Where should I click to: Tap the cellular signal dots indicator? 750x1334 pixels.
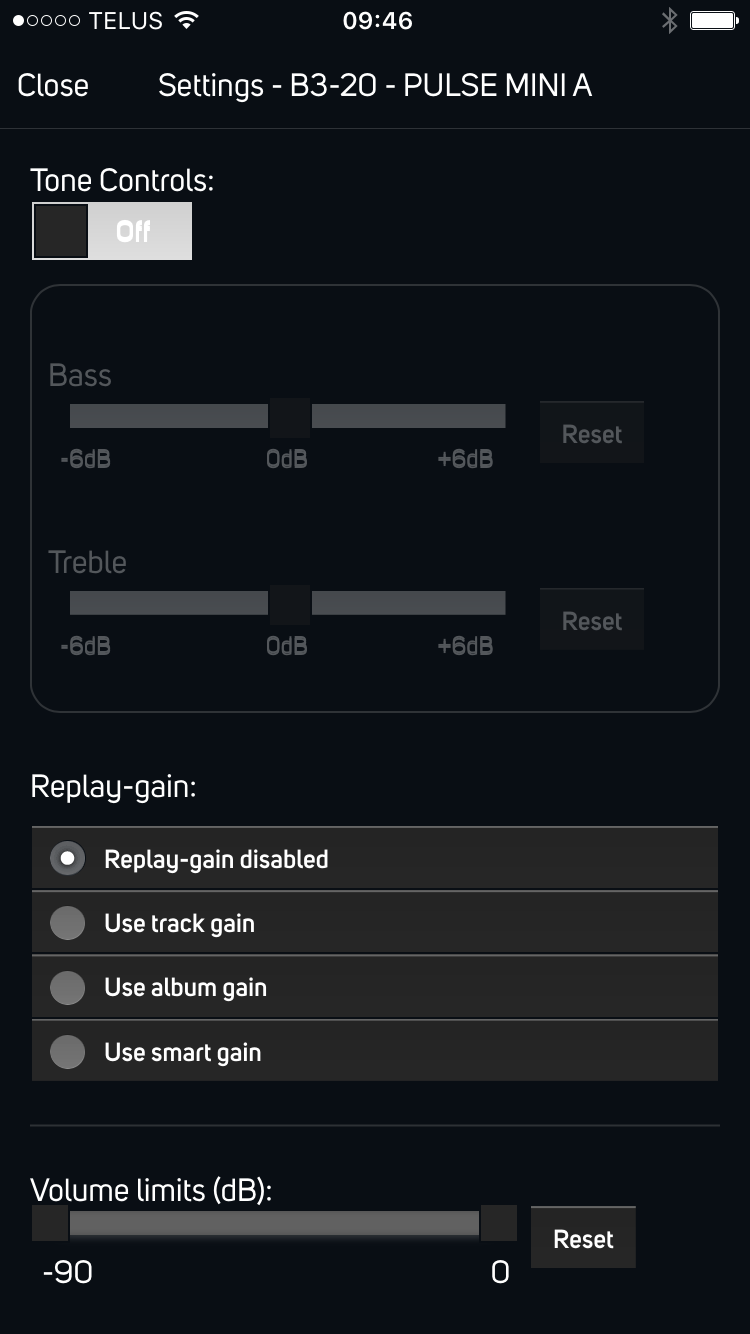point(46,20)
